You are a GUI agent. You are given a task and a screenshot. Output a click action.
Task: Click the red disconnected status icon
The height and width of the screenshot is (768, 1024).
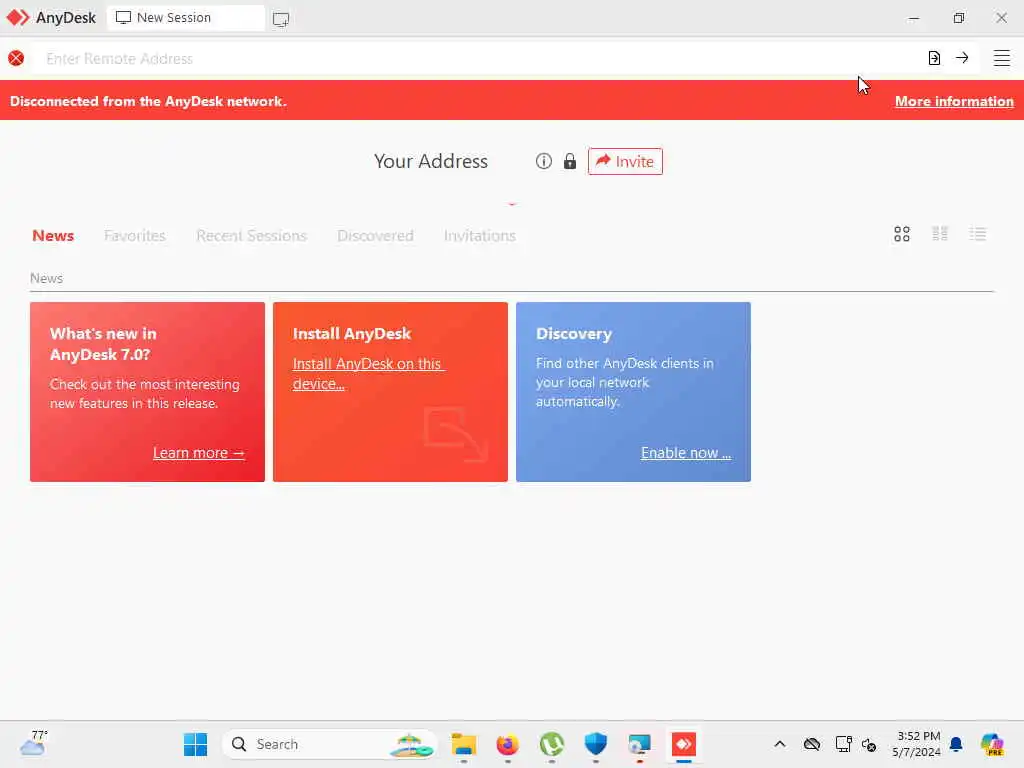tap(16, 58)
